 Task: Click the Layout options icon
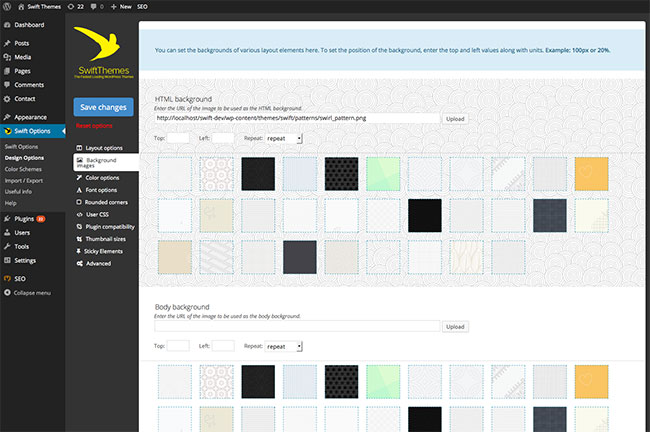79,148
